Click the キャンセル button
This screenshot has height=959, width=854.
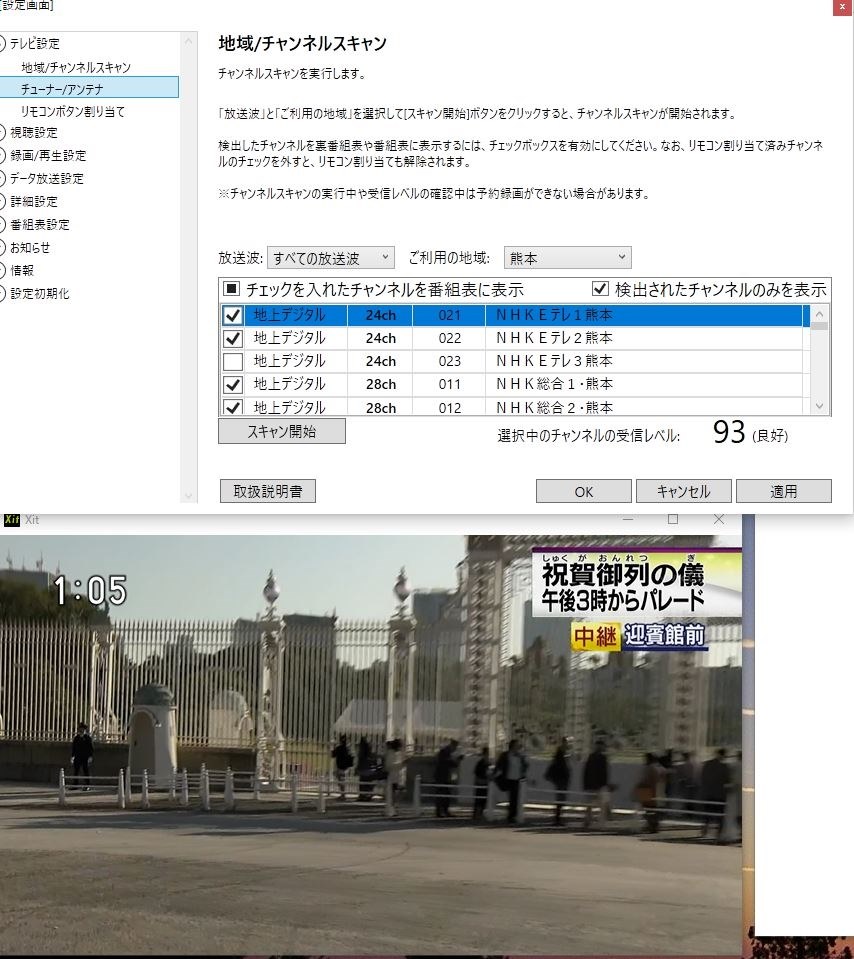[683, 491]
